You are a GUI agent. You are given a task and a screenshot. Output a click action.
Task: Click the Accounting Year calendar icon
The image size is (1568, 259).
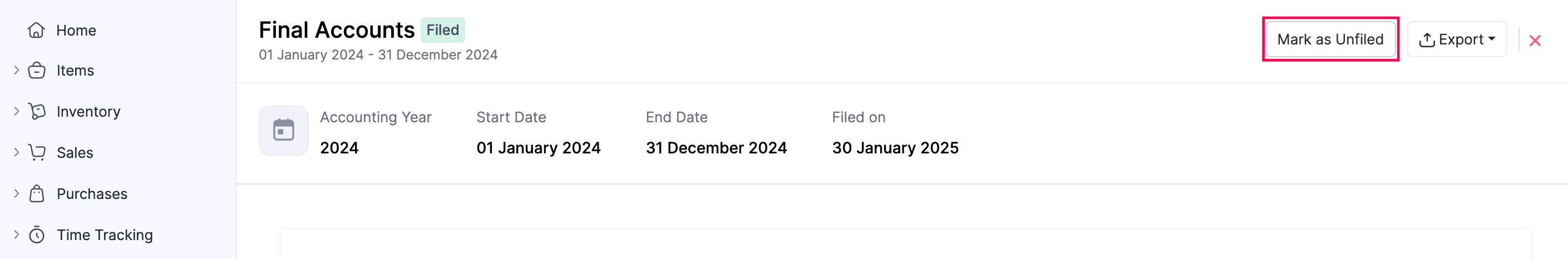click(x=284, y=131)
